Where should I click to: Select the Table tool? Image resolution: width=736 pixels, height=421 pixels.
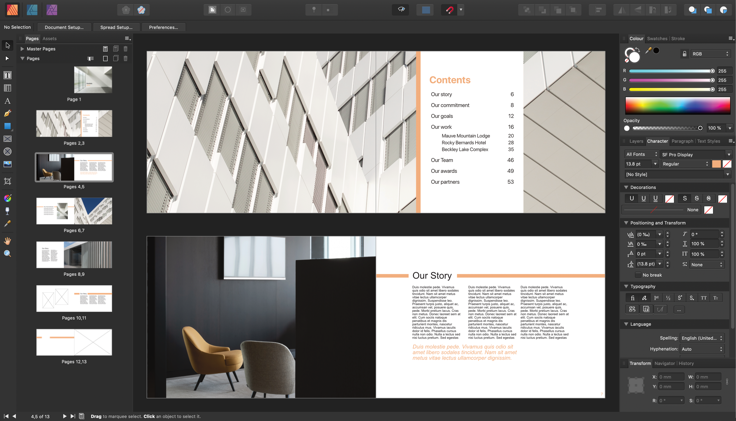tap(8, 88)
